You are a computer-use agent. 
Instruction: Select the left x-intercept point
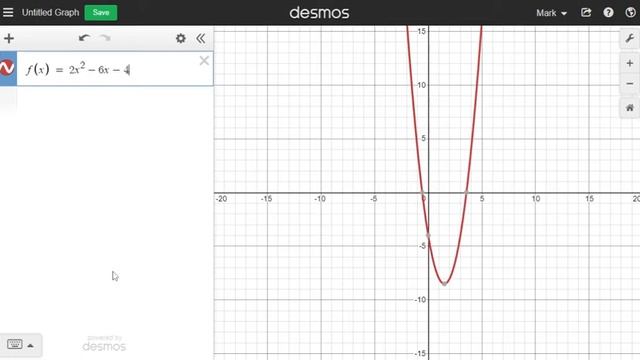(422, 192)
